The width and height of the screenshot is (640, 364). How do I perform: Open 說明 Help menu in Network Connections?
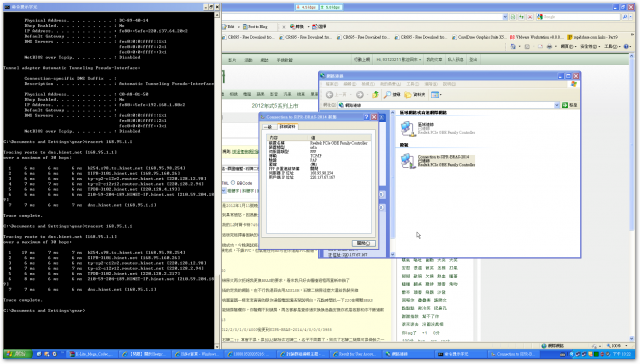(449, 84)
